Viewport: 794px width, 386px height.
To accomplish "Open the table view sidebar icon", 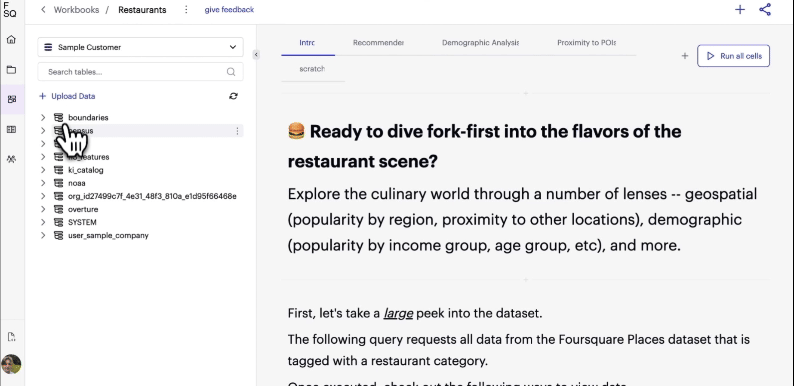I will point(11,130).
